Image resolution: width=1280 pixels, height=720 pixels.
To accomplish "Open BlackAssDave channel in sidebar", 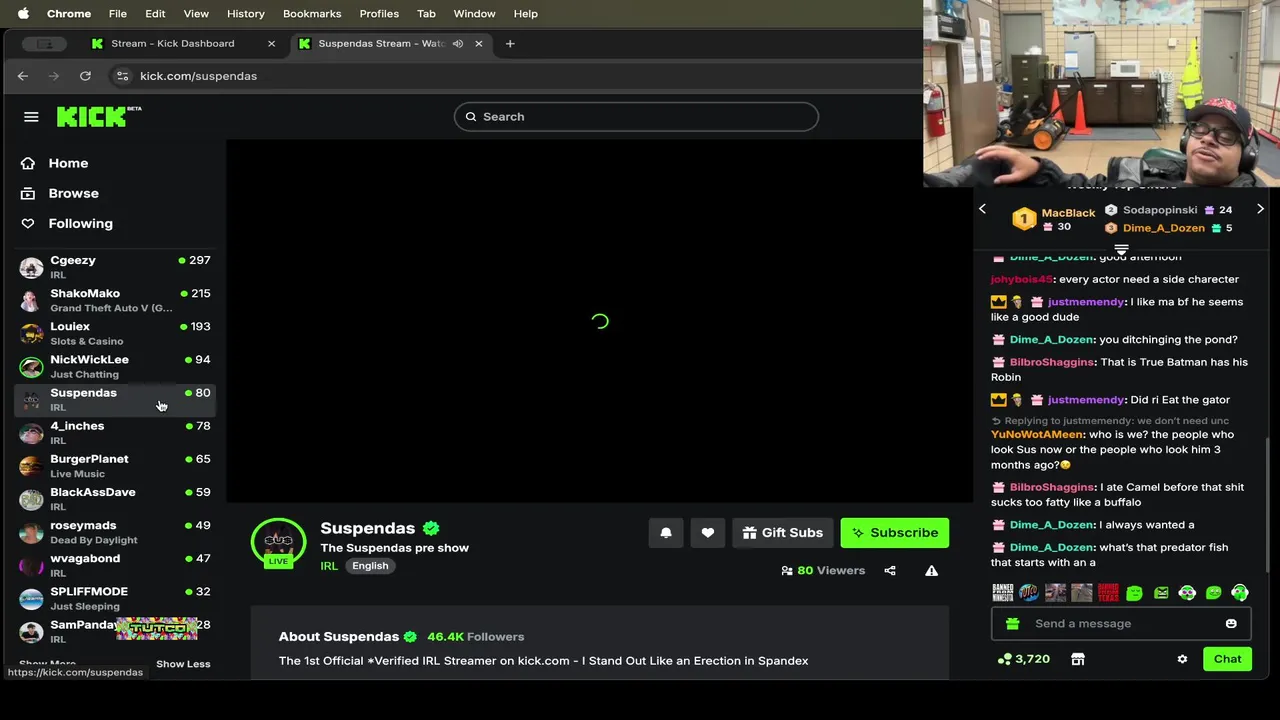I will [115, 498].
